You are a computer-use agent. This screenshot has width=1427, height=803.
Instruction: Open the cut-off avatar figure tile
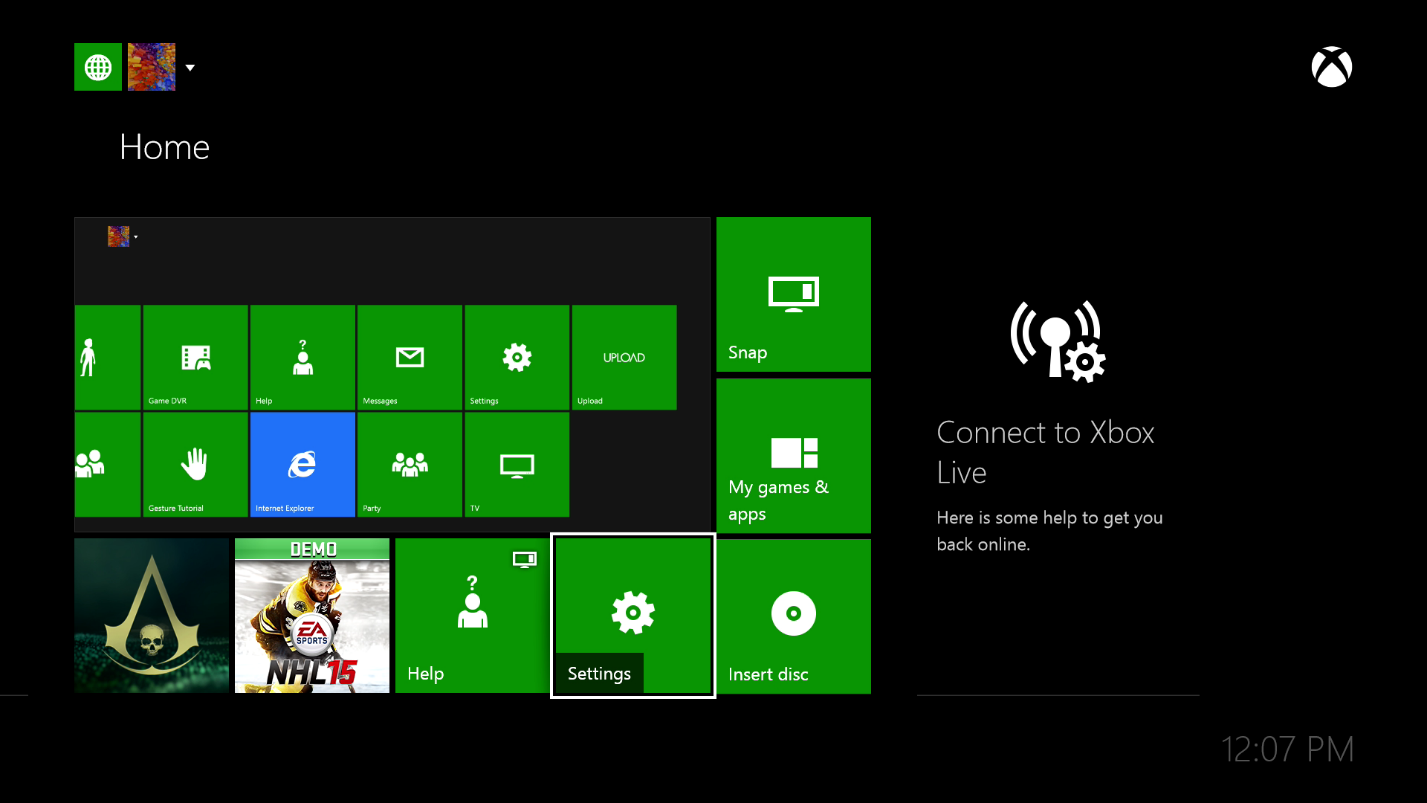[x=108, y=358]
